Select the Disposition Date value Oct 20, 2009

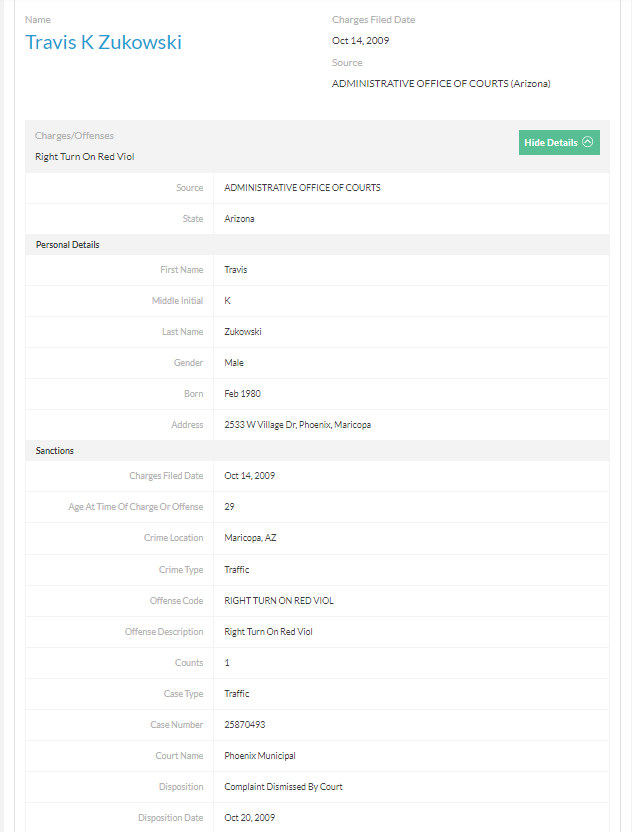(250, 817)
